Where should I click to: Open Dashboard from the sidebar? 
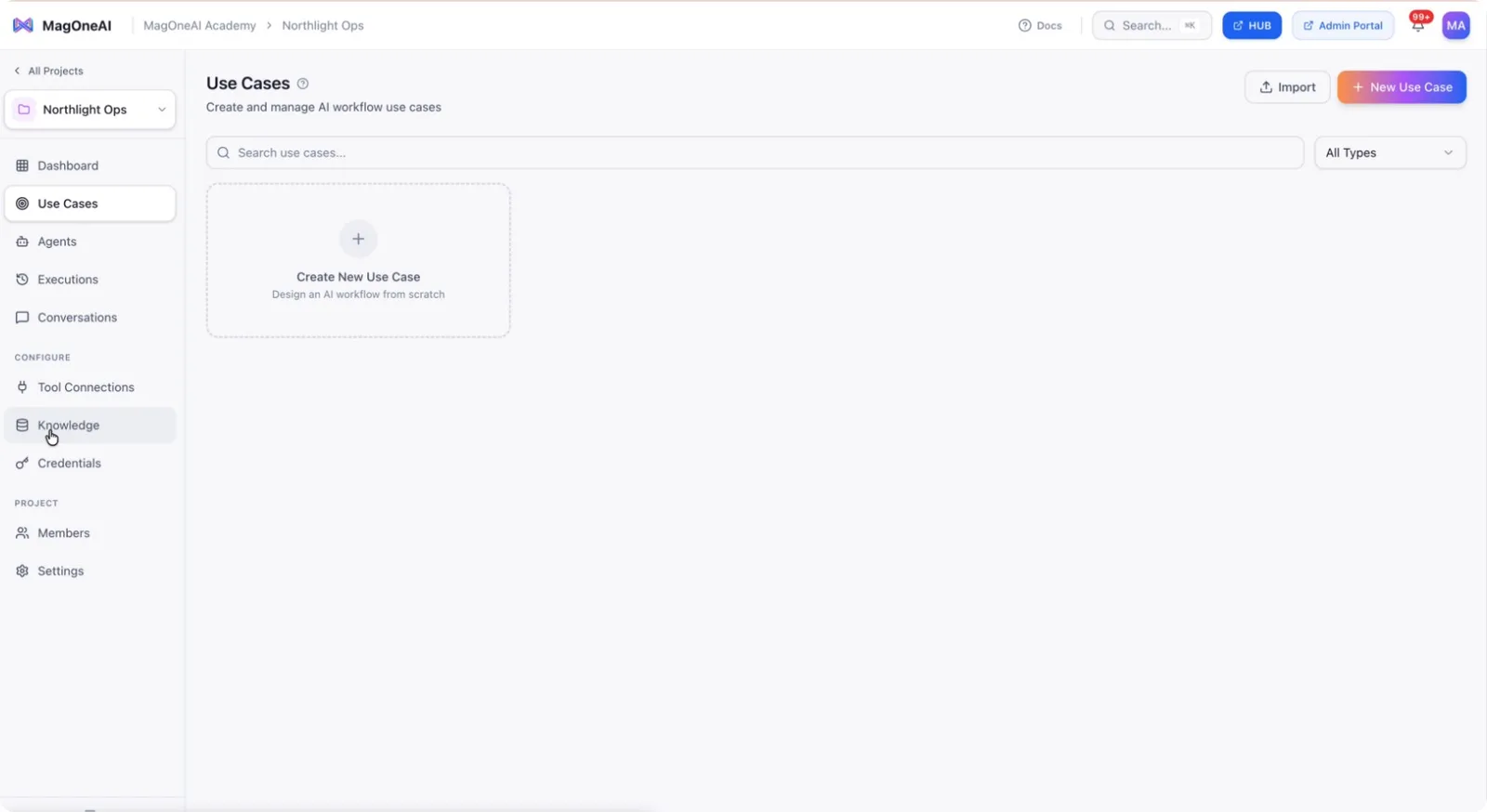(x=90, y=165)
